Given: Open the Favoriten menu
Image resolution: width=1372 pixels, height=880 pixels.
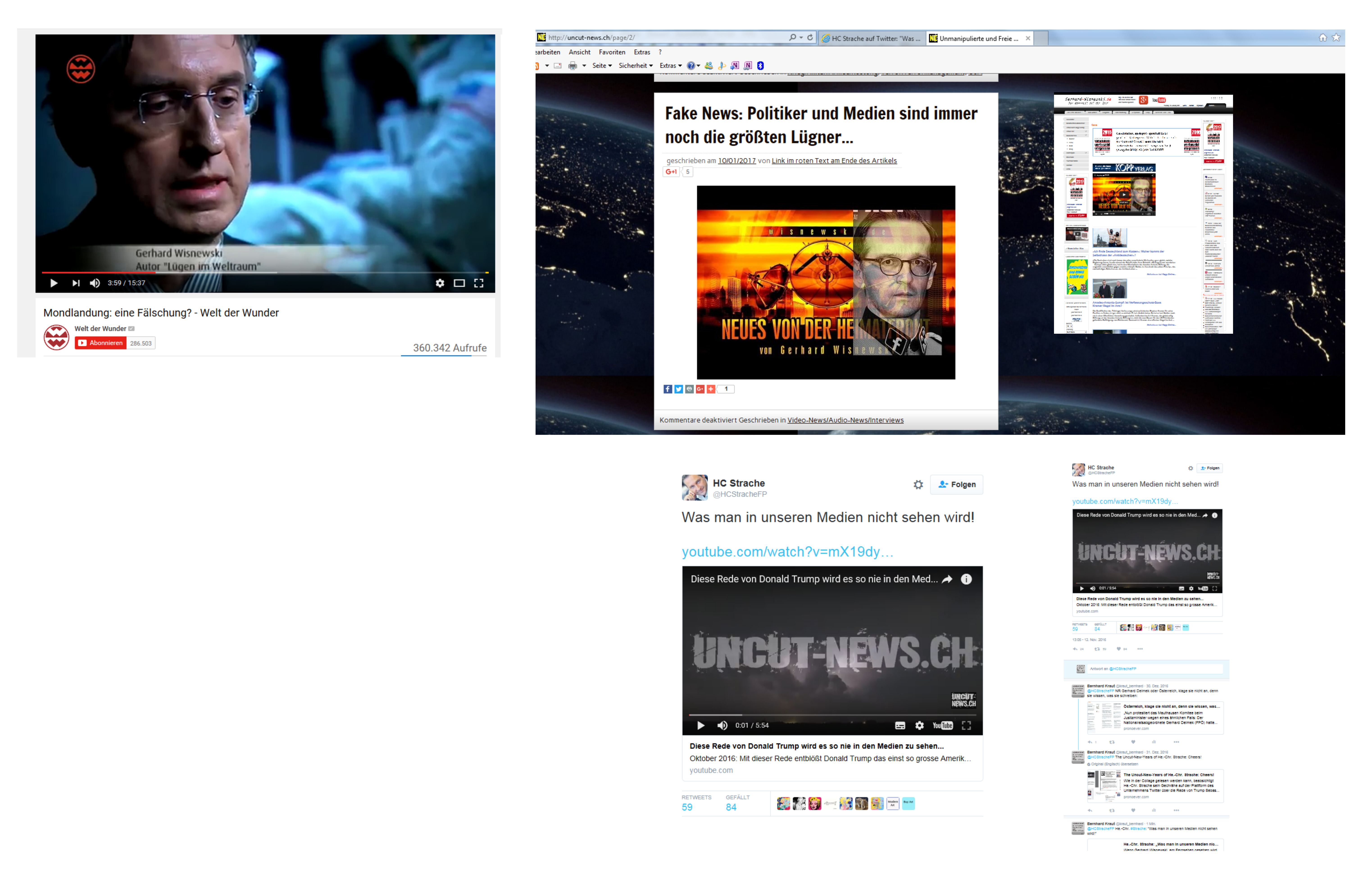Looking at the screenshot, I should (611, 52).
